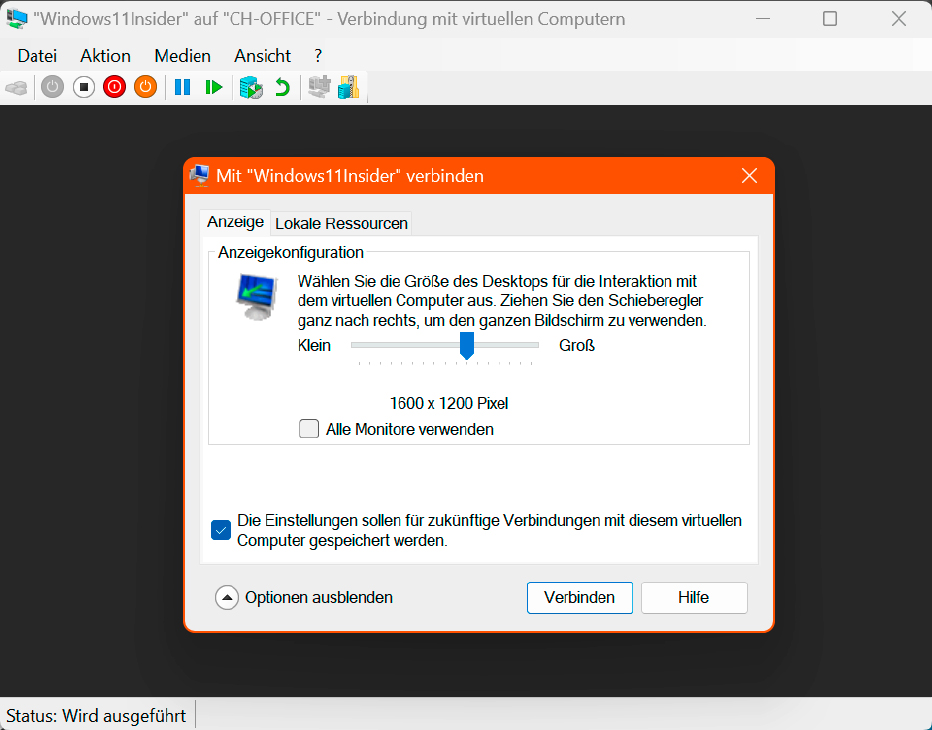Select the Anzeige tab
Screen dimensions: 932x730
coord(235,222)
